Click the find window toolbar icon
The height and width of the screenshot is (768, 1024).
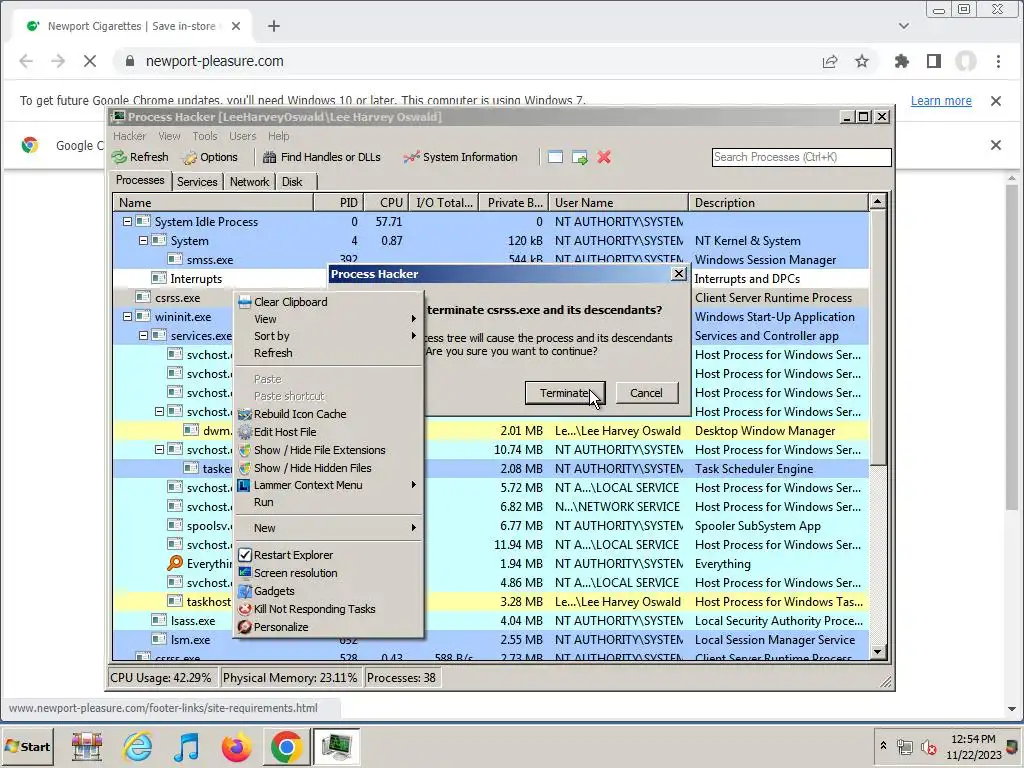(555, 157)
